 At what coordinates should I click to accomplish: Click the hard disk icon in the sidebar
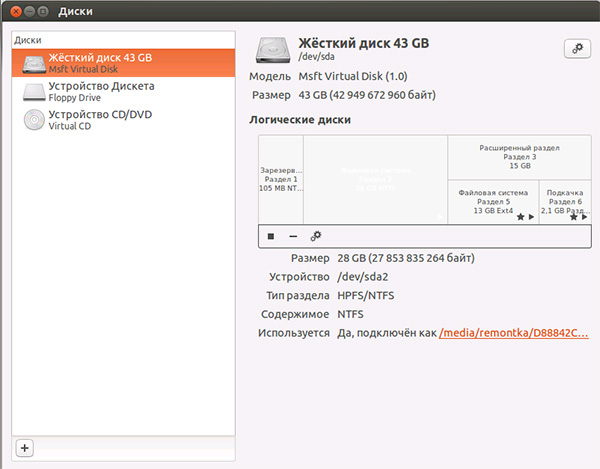click(34, 64)
